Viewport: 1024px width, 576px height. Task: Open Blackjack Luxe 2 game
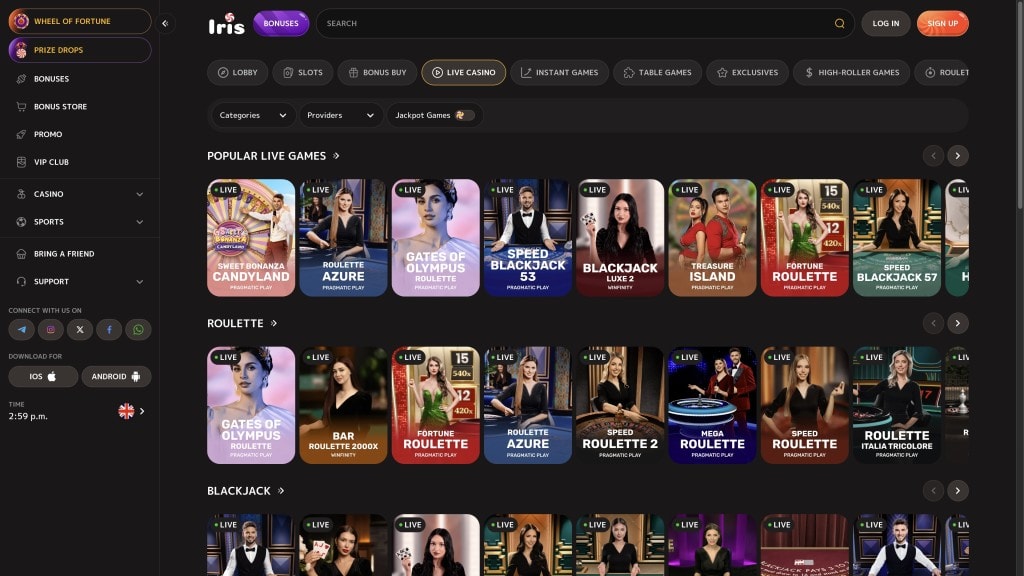click(620, 238)
